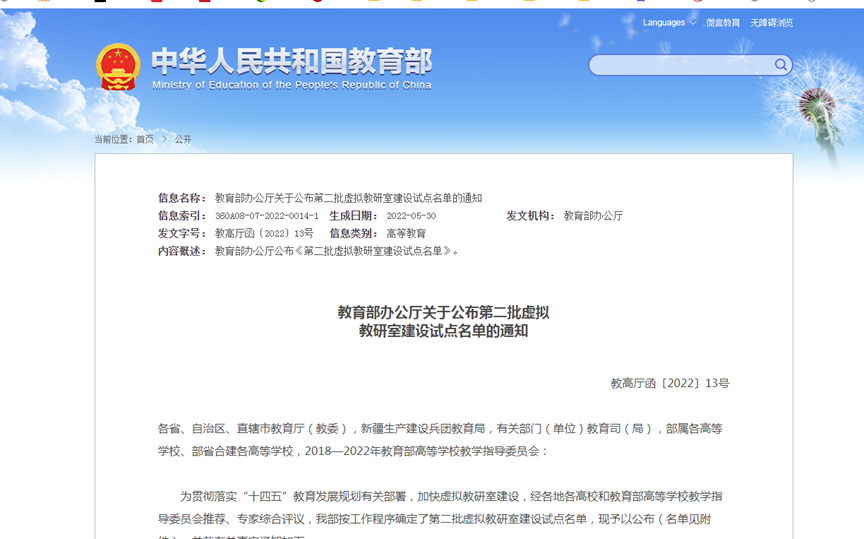Open the 公开 breadcrumb link
The image size is (864, 539).
pyautogui.click(x=183, y=139)
